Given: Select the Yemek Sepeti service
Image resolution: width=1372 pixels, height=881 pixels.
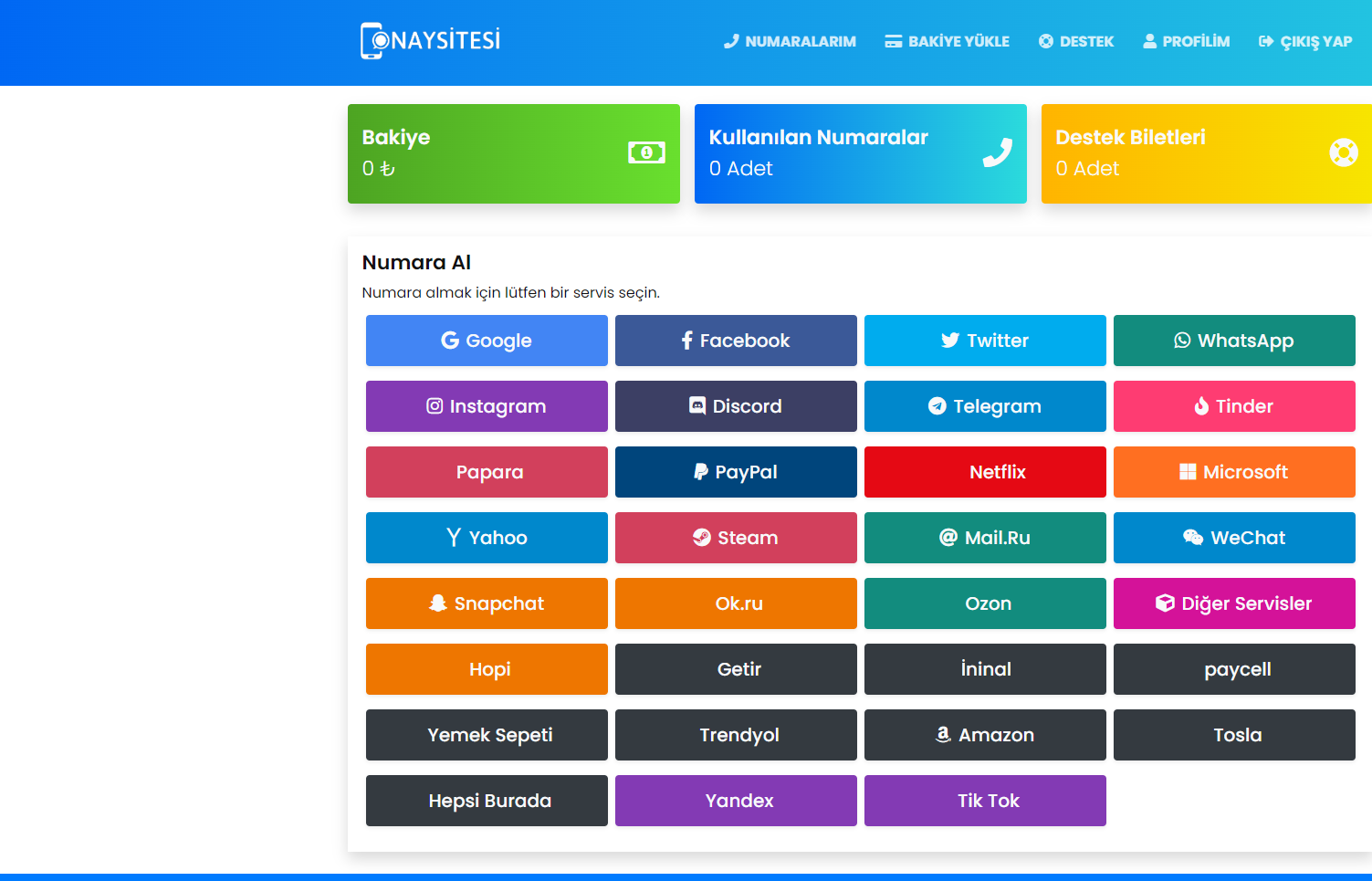Looking at the screenshot, I should pyautogui.click(x=487, y=735).
